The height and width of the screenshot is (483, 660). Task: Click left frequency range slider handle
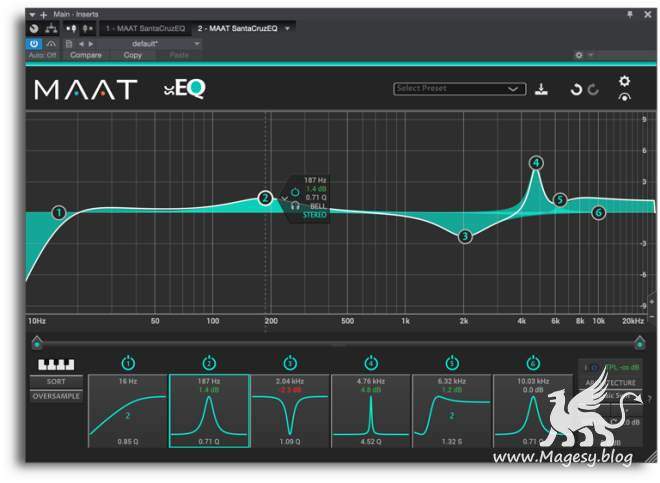pyautogui.click(x=37, y=342)
